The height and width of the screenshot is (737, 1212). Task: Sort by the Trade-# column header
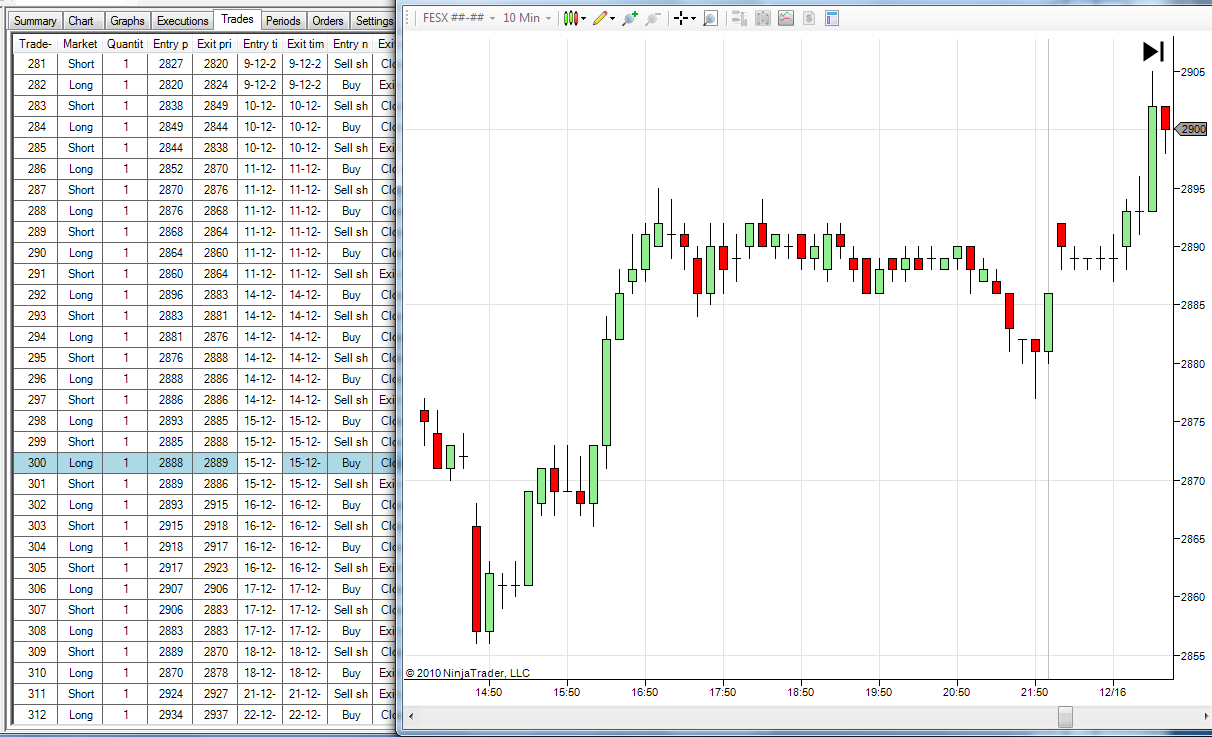pos(35,44)
